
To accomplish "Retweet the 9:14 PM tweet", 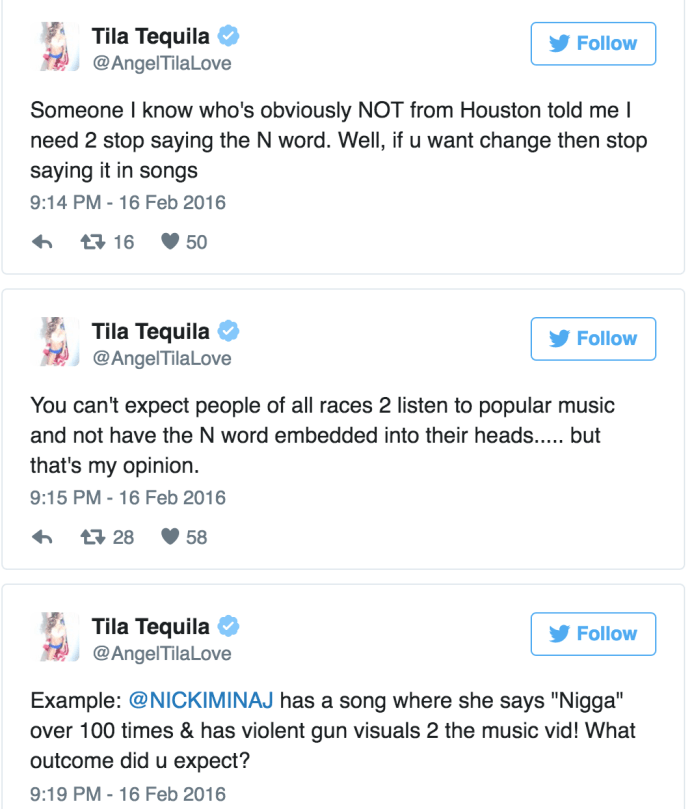I will tap(92, 242).
